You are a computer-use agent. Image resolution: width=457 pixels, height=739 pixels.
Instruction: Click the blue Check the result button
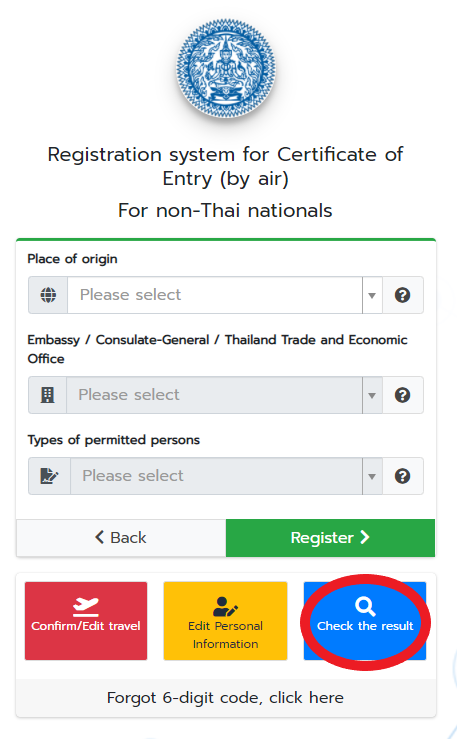coord(365,621)
